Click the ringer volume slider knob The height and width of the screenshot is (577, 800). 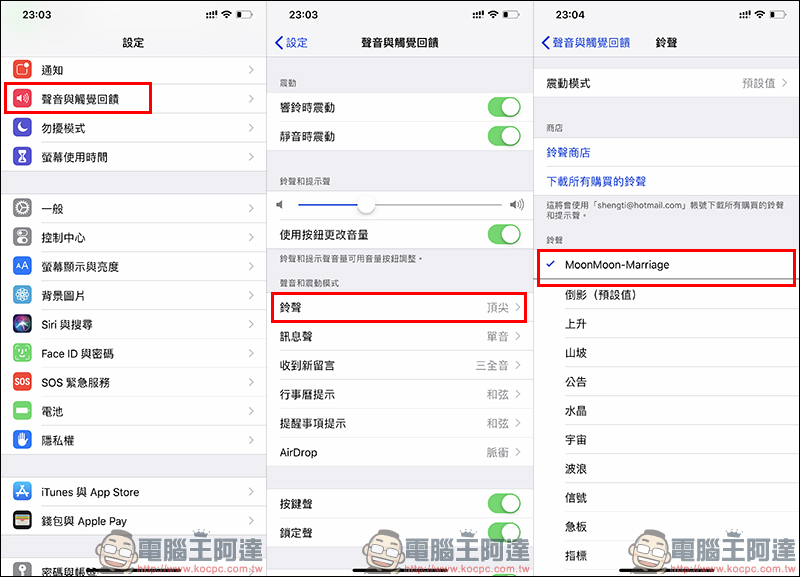(x=366, y=205)
